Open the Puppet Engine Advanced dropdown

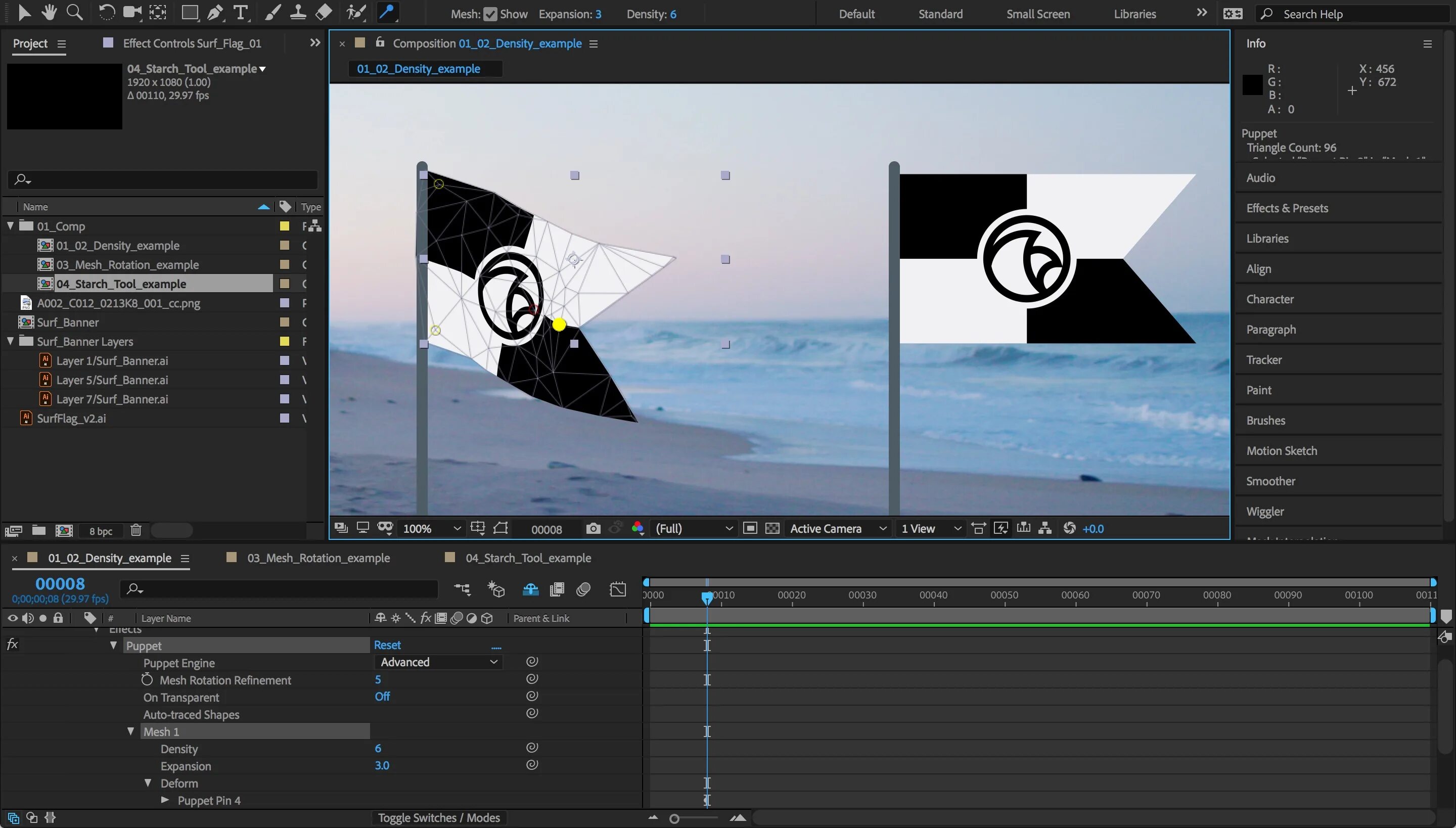click(438, 662)
